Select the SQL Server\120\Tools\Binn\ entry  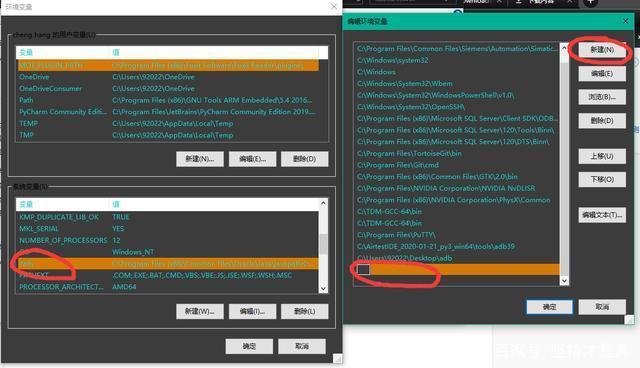coord(457,130)
